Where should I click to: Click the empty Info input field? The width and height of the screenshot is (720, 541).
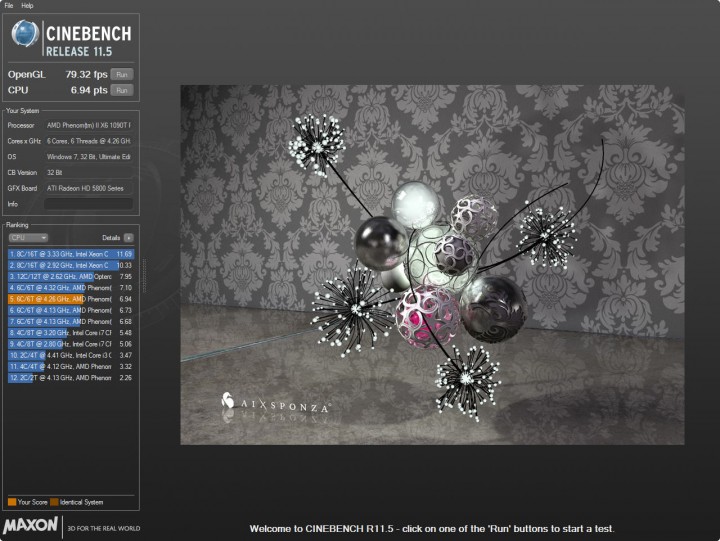coord(88,204)
